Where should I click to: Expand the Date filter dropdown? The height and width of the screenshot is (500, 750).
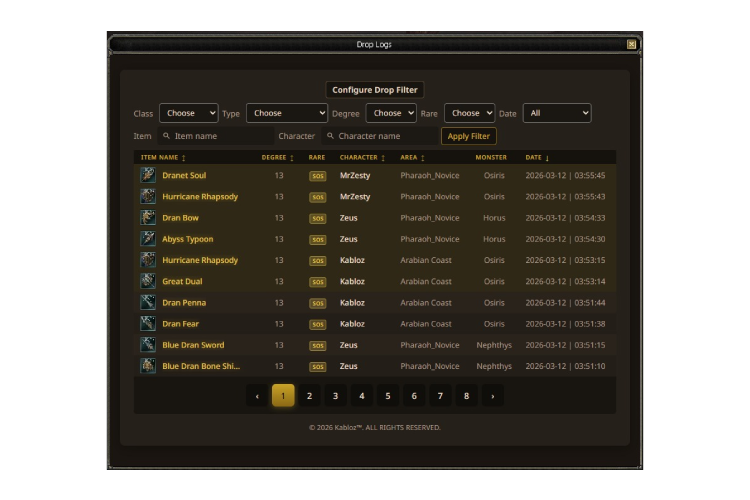coord(556,113)
